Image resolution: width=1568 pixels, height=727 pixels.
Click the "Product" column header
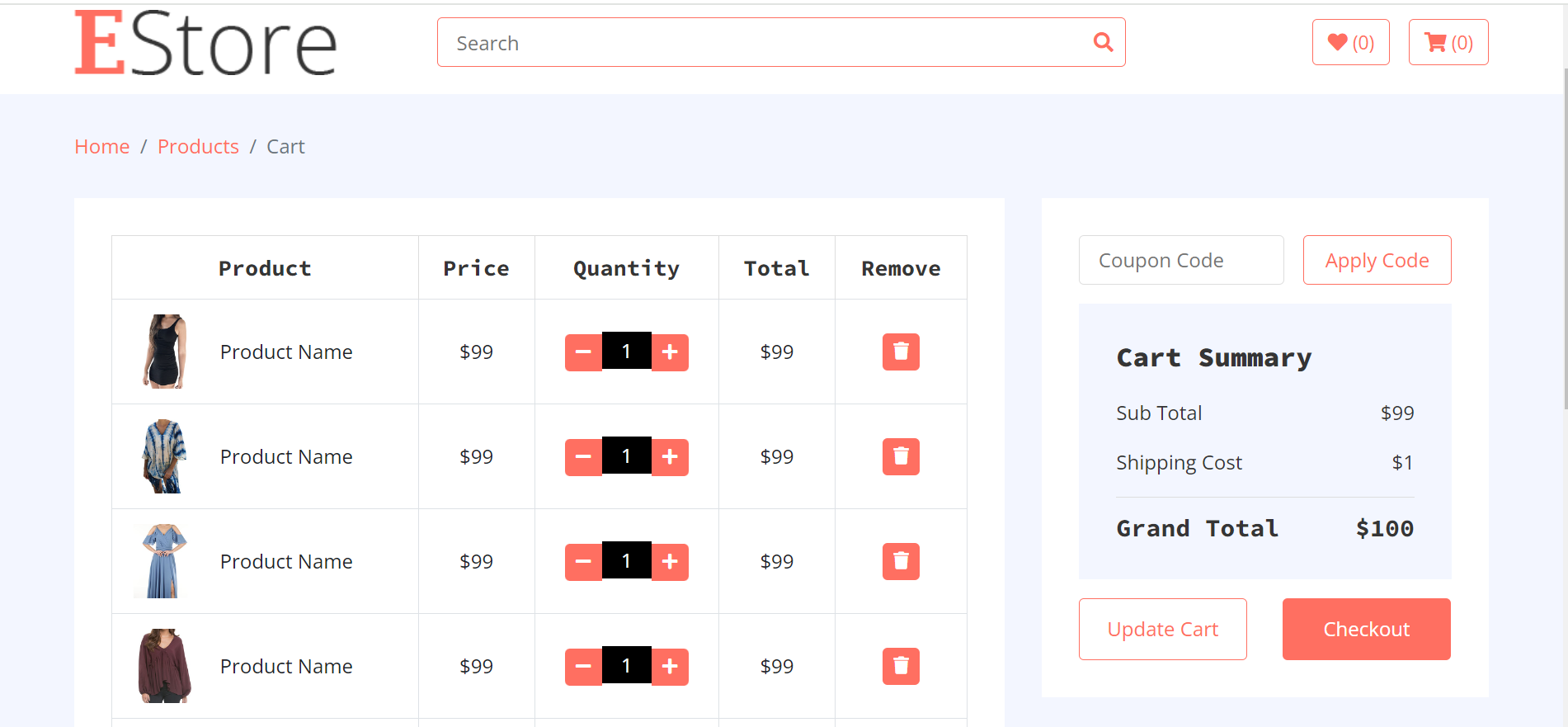click(265, 268)
